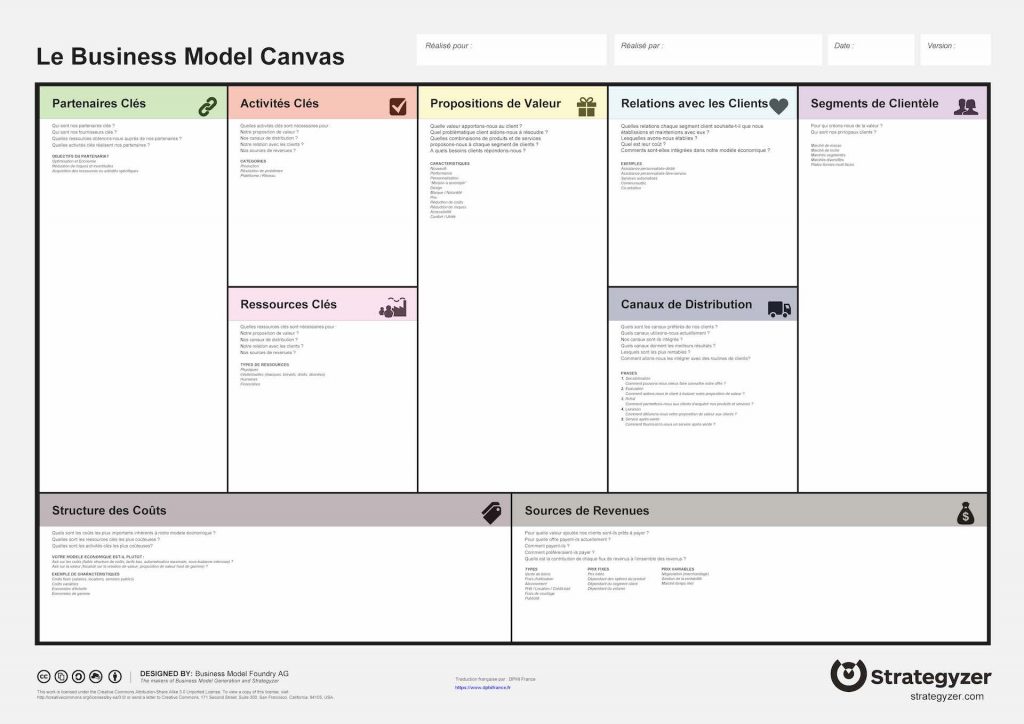Viewport: 1024px width, 724px height.
Task: Select the people icon in Segments de Clientèle
Action: coord(968,107)
